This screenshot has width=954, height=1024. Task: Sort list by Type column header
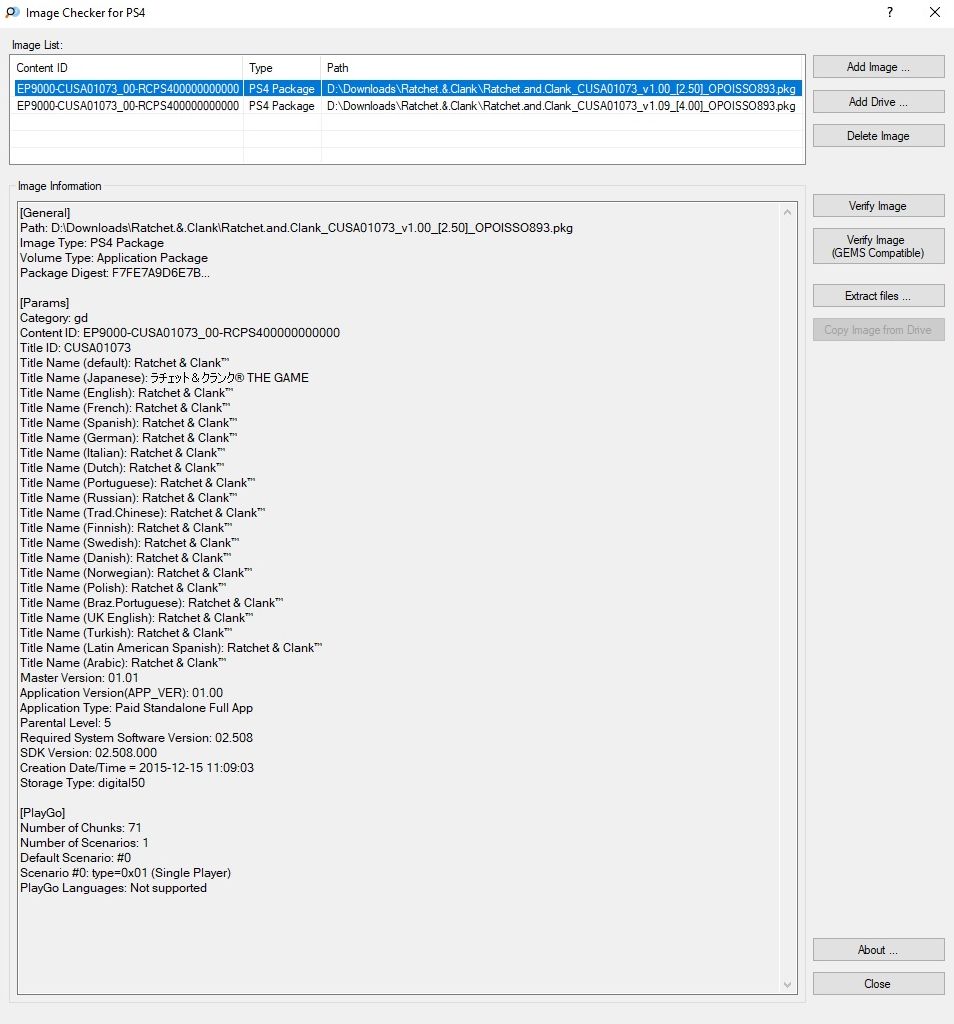[281, 68]
